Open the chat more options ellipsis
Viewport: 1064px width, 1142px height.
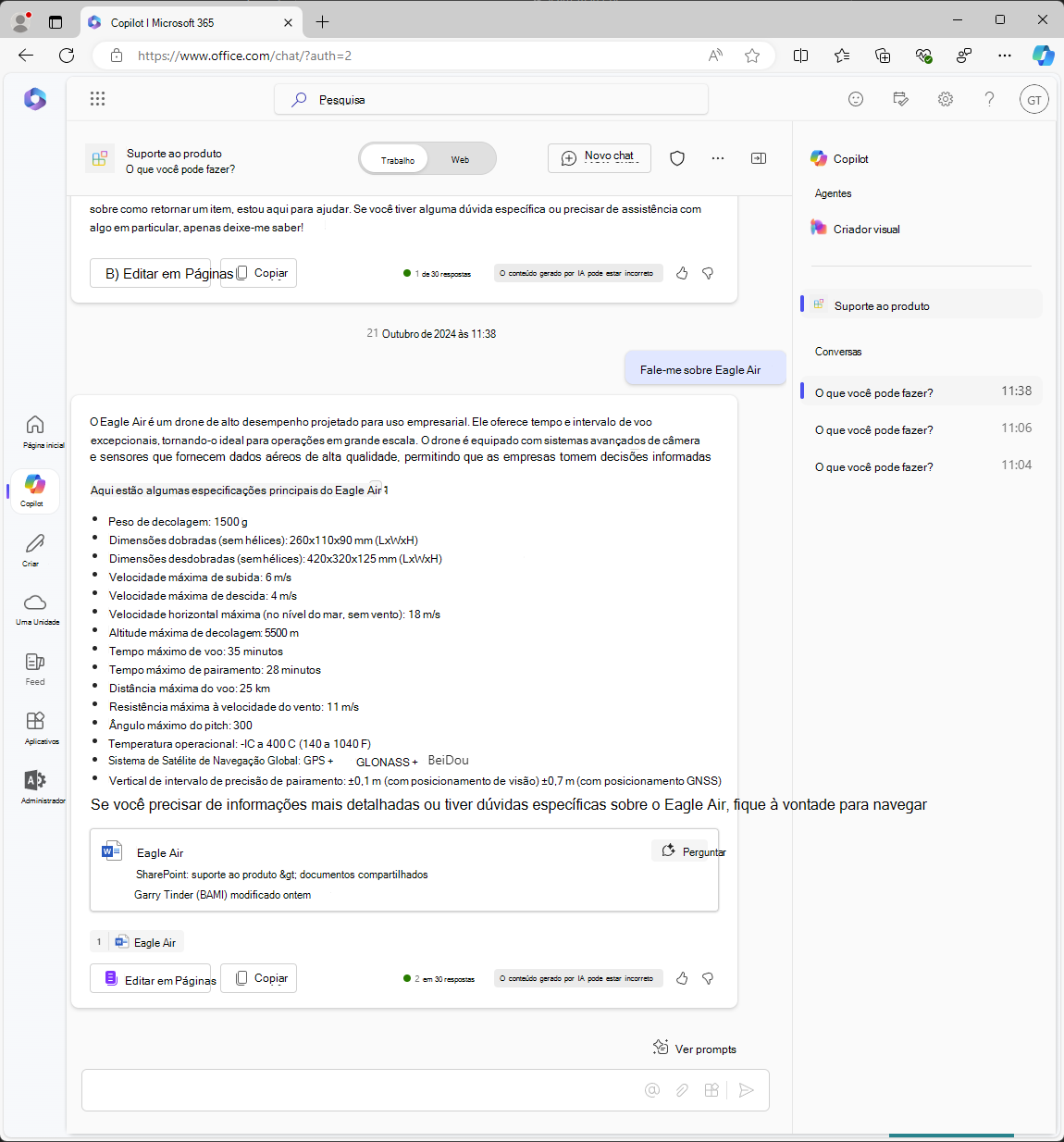(x=718, y=158)
